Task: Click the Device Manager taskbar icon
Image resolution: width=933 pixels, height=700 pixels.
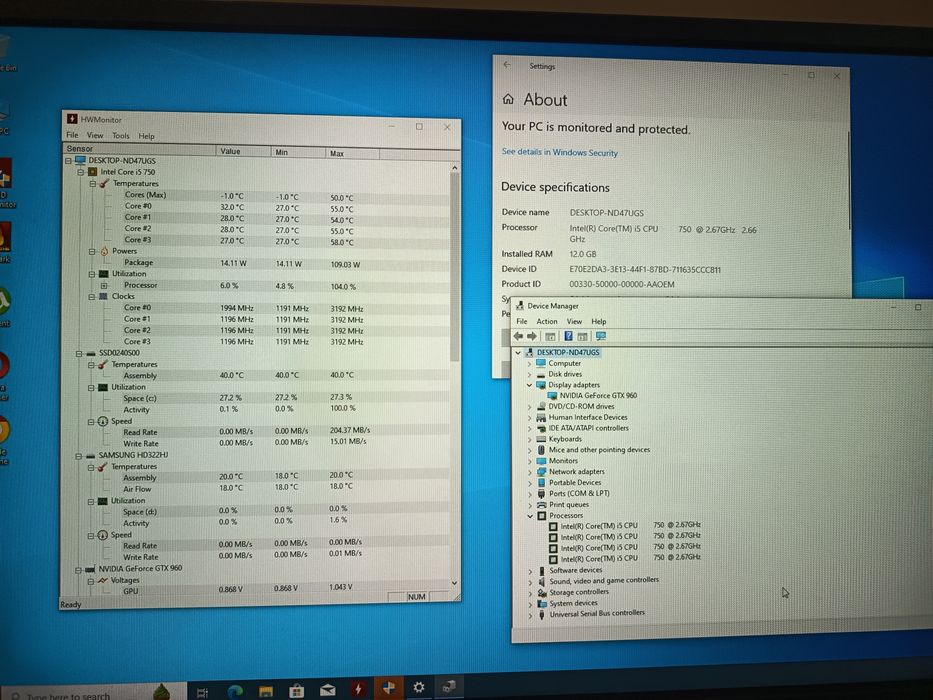Action: pyautogui.click(x=449, y=687)
